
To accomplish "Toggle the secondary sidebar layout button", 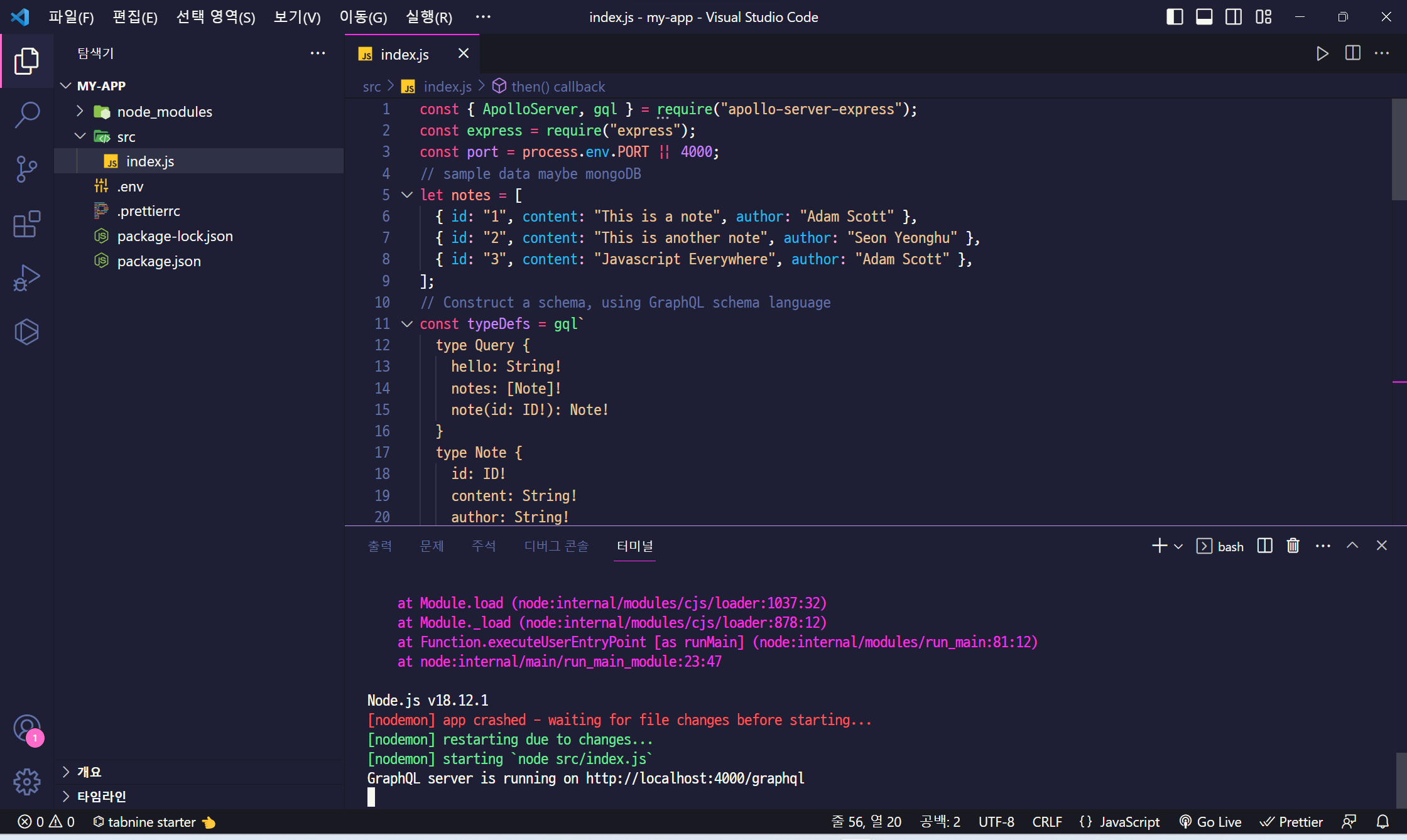I will click(1234, 17).
